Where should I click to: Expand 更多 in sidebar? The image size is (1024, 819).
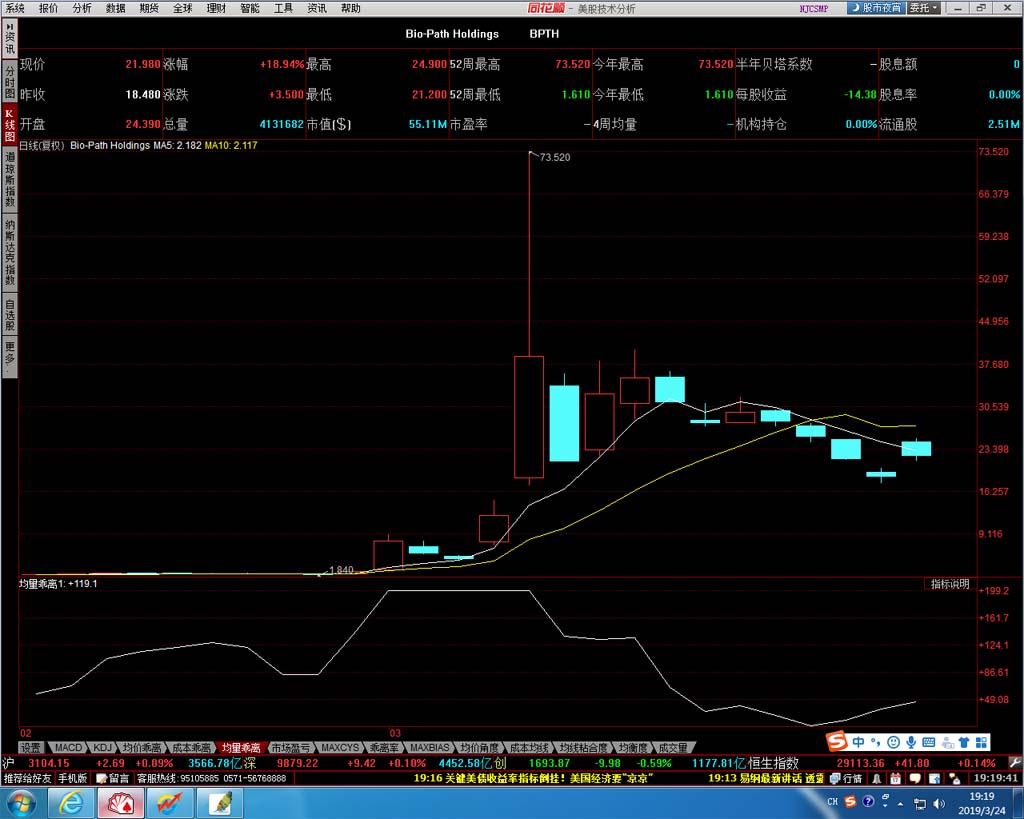tap(10, 356)
